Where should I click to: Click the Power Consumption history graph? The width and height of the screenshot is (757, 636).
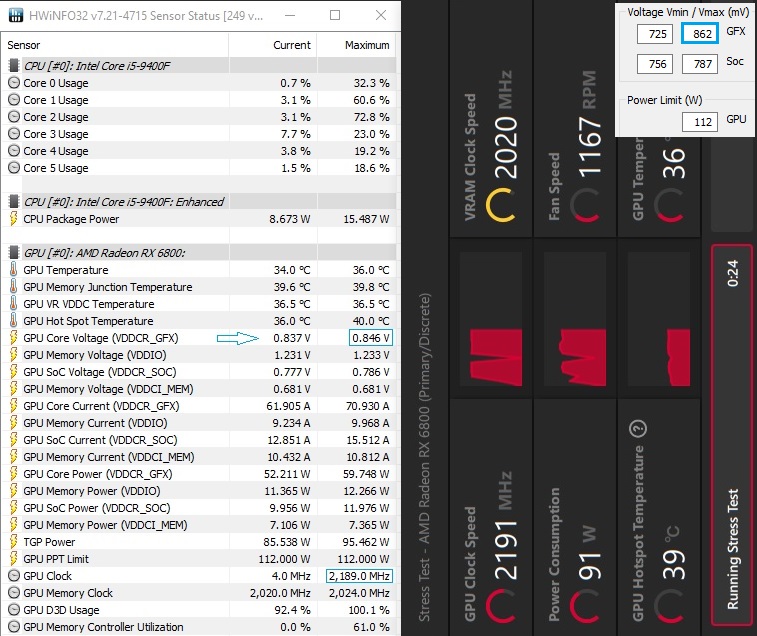[x=575, y=319]
